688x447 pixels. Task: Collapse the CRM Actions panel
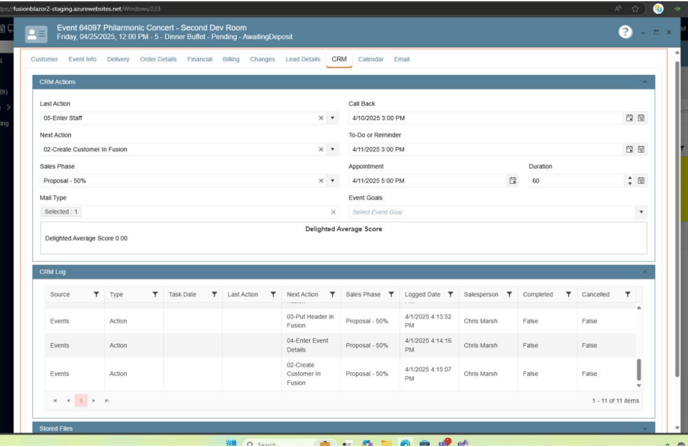(x=644, y=82)
